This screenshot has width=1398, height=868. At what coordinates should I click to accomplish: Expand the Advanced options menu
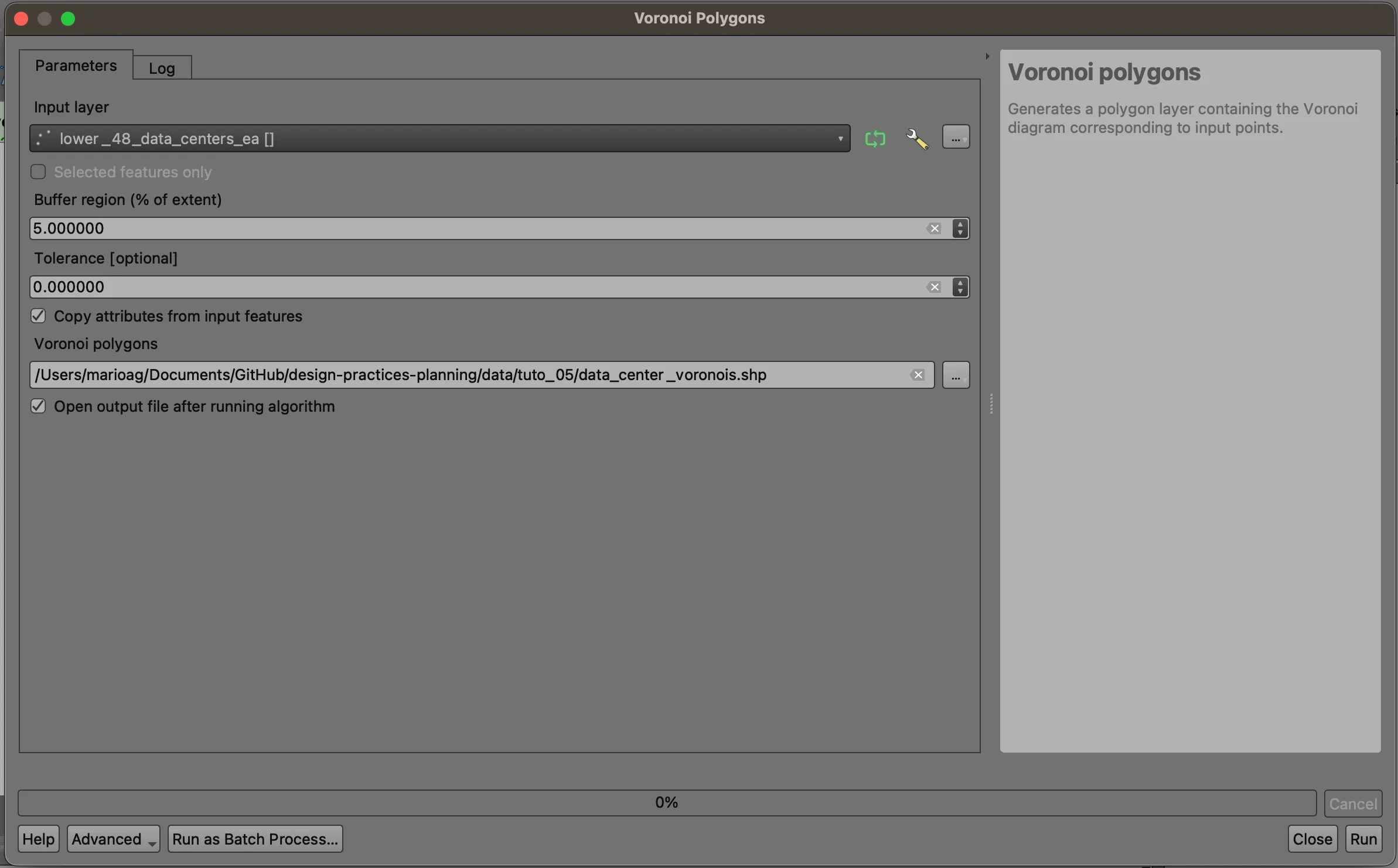click(x=112, y=838)
